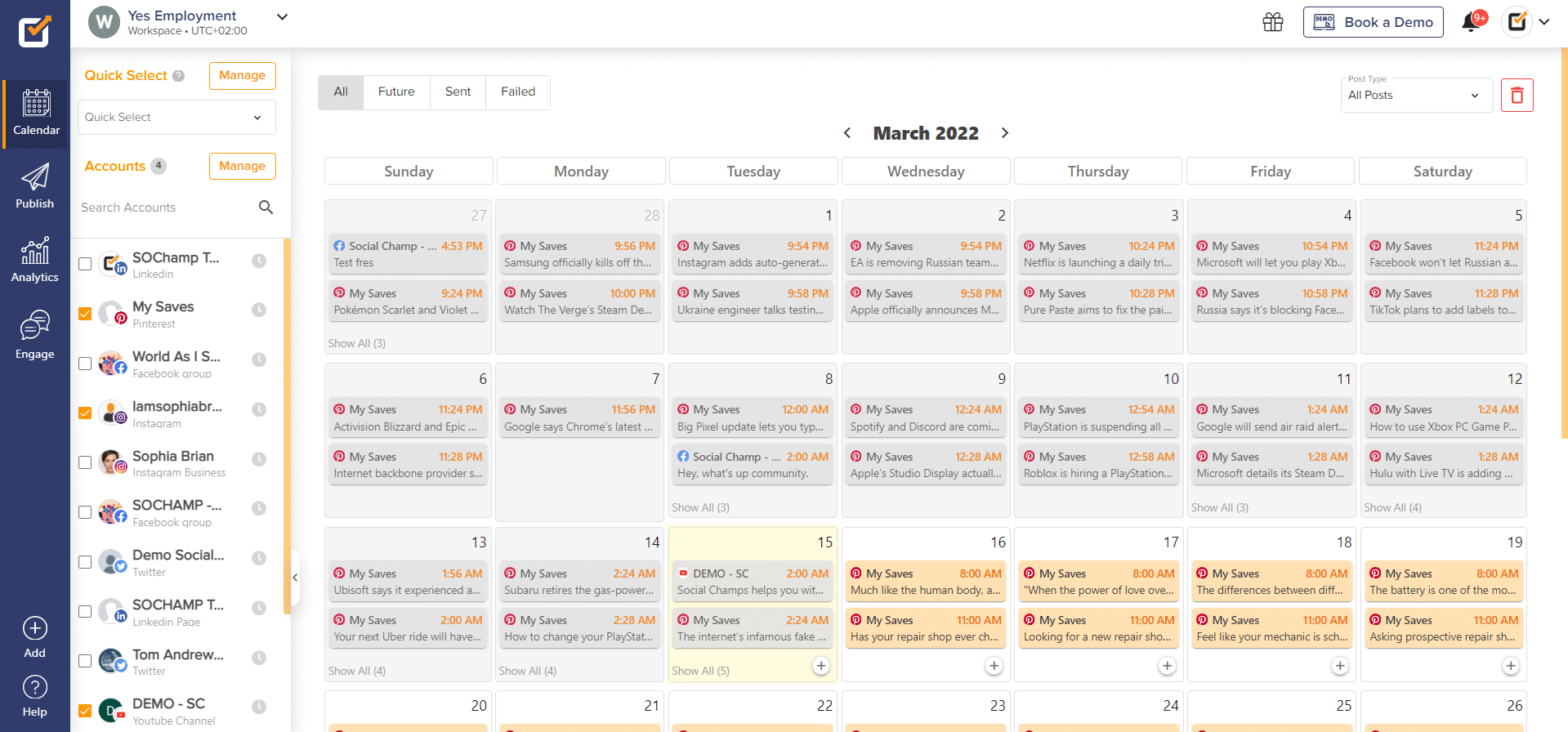Open the Help icon in sidebar
Image resolution: width=1568 pixels, height=732 pixels.
[34, 688]
